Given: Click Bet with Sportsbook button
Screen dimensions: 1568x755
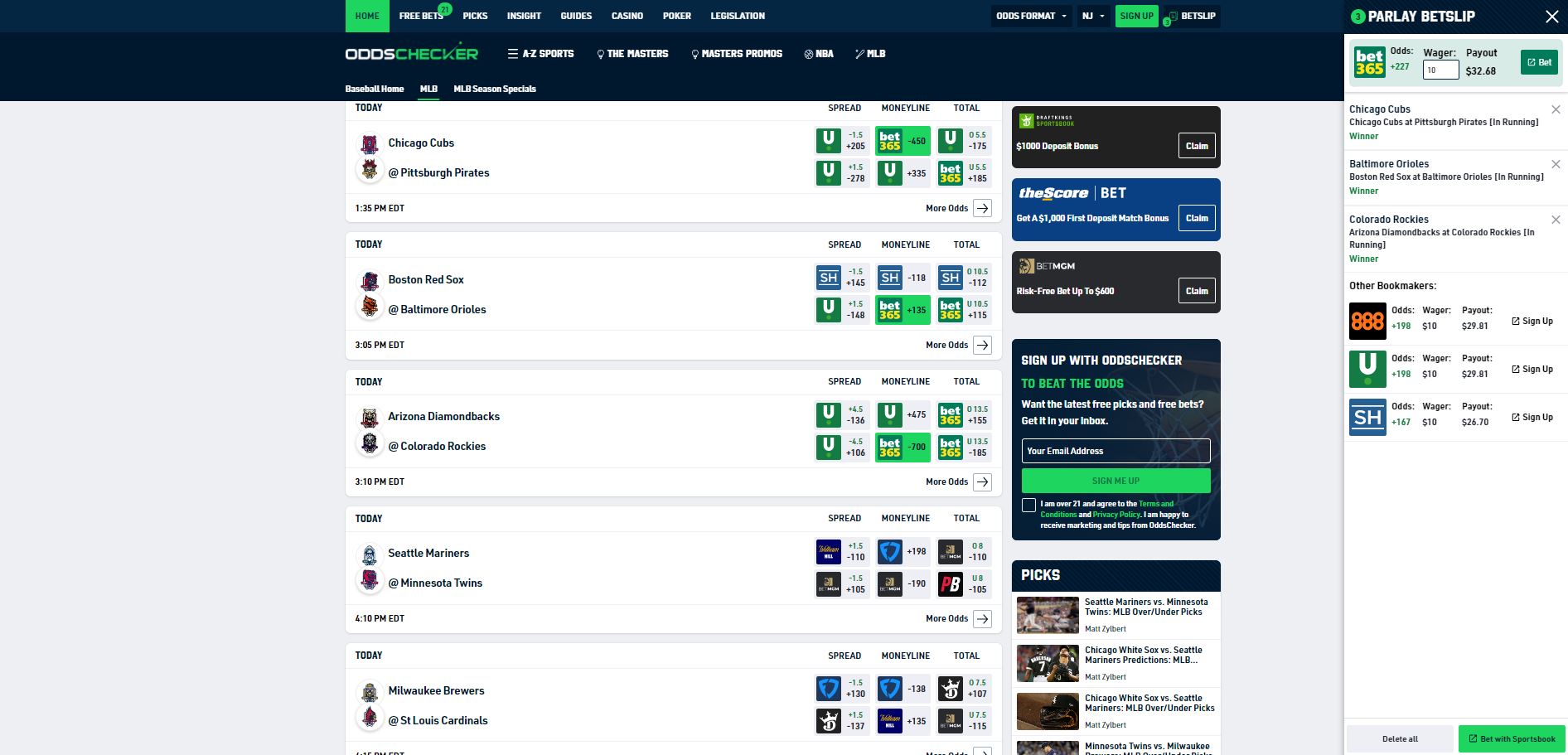Looking at the screenshot, I should coord(1512,738).
